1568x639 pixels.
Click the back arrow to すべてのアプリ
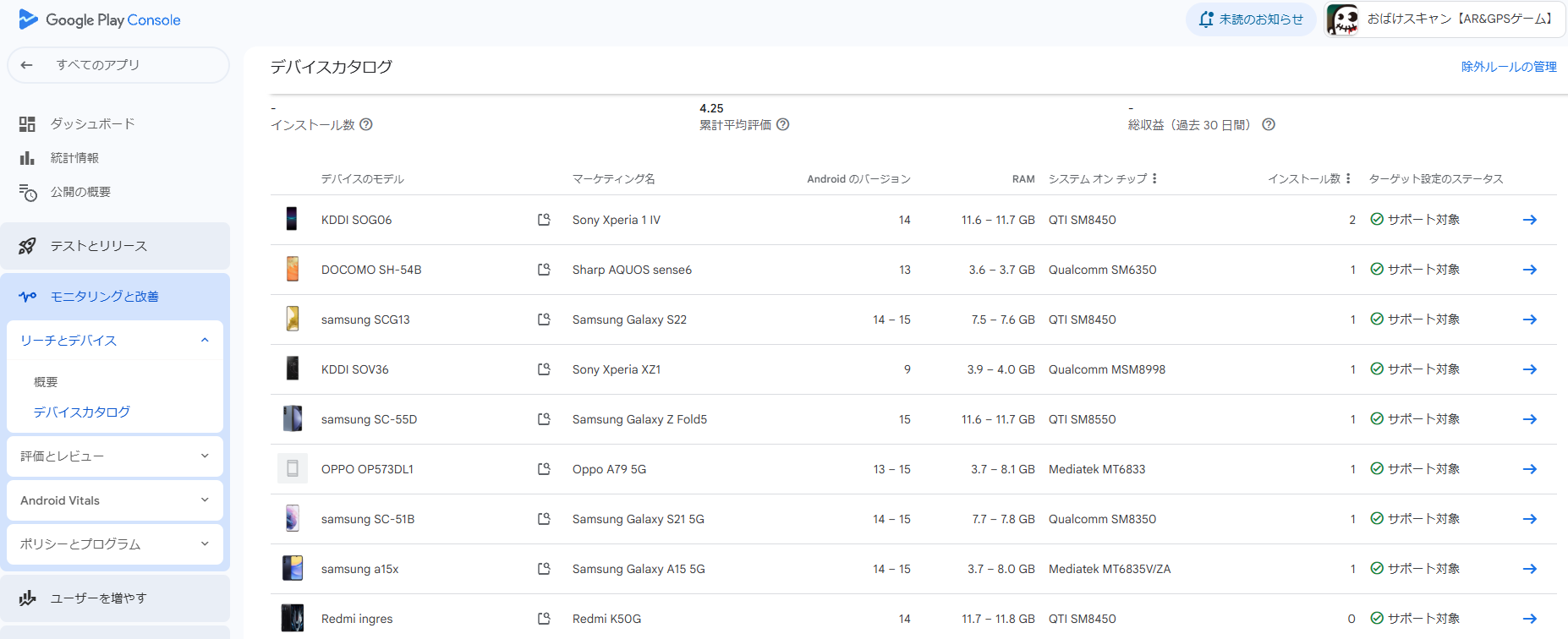[x=27, y=65]
